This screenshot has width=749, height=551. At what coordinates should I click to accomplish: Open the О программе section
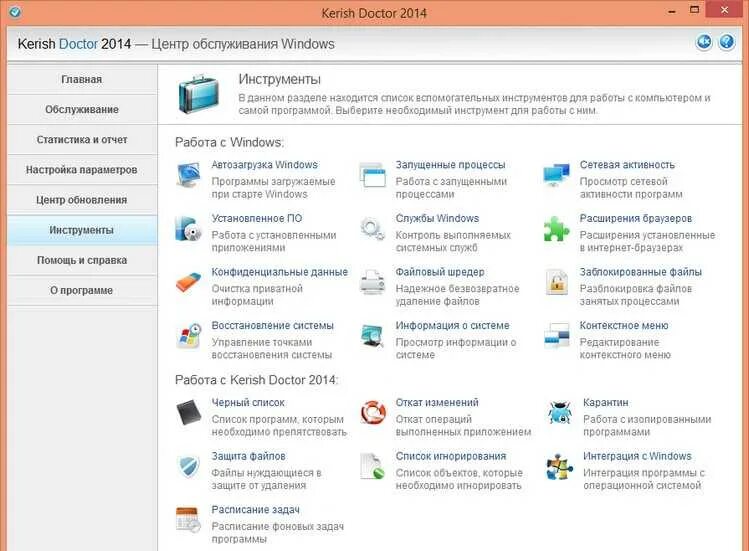click(x=82, y=290)
